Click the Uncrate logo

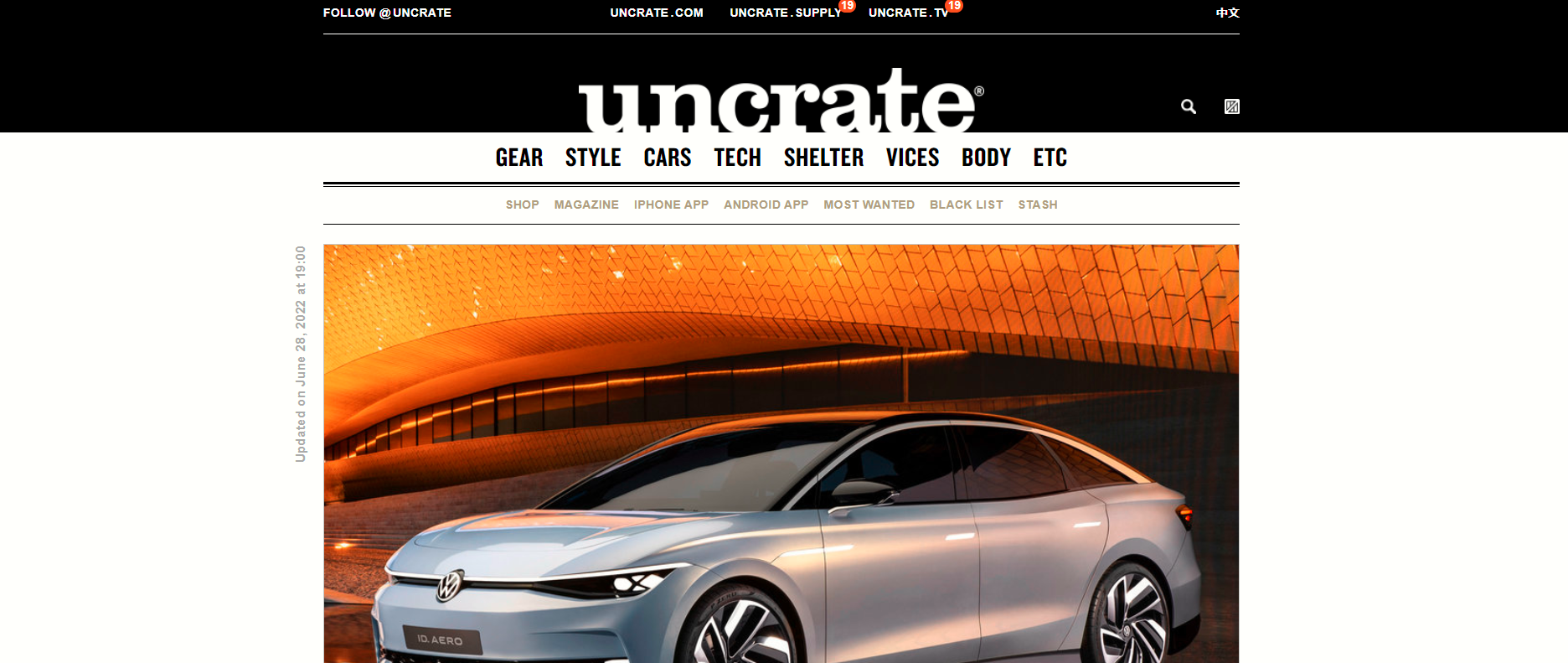781,101
